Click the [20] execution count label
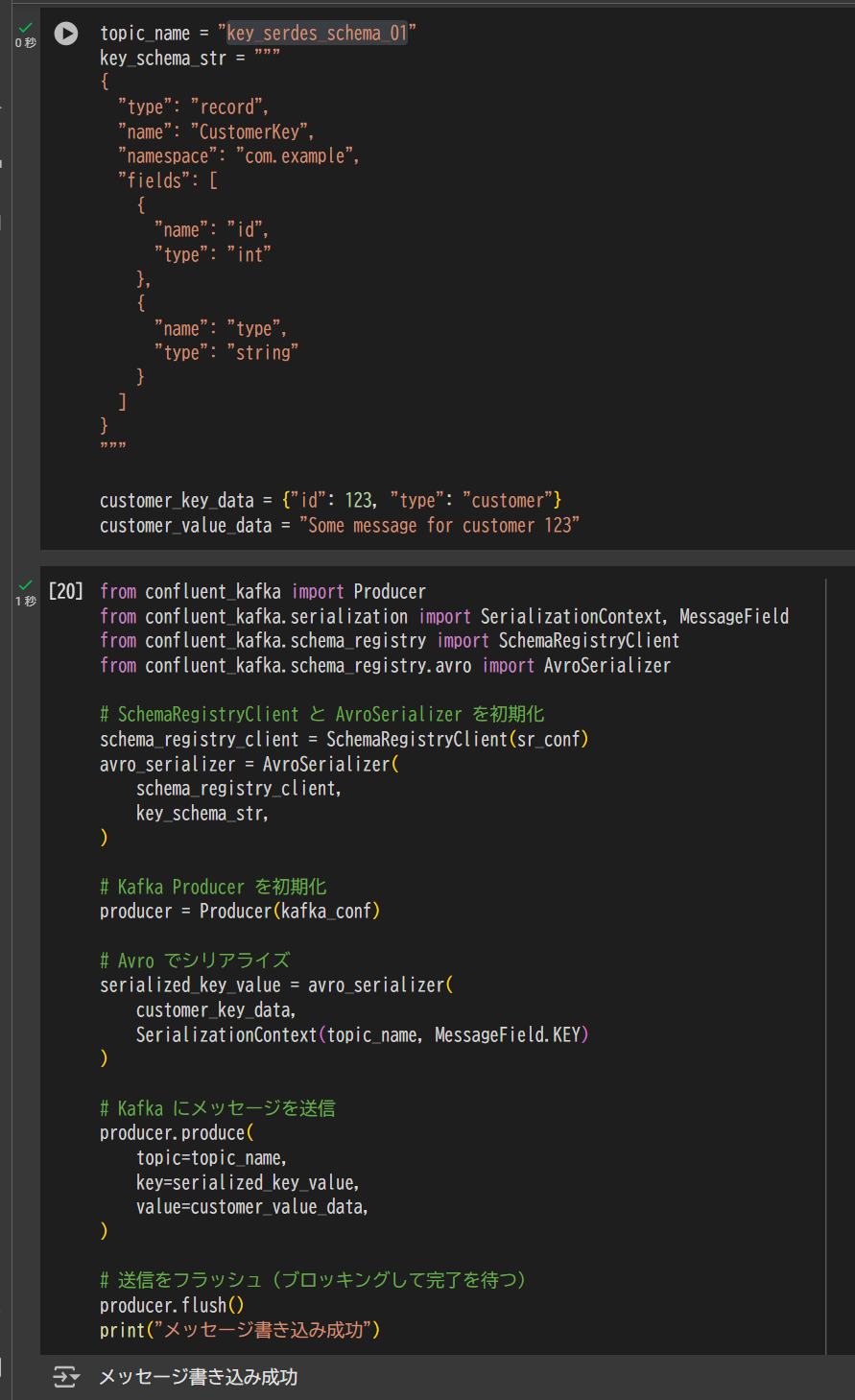Image resolution: width=855 pixels, height=1400 pixels. (66, 591)
